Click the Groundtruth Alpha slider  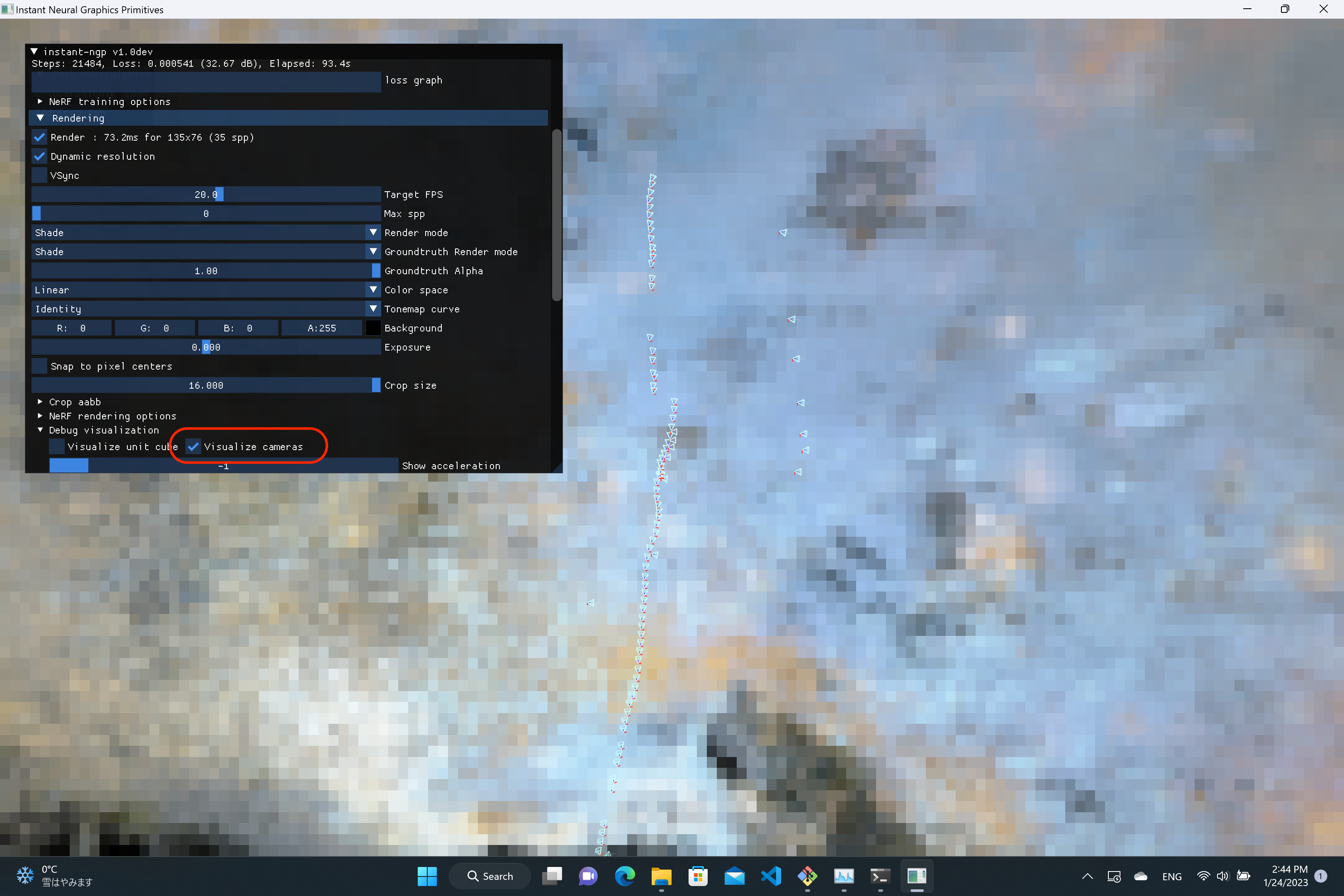[206, 271]
